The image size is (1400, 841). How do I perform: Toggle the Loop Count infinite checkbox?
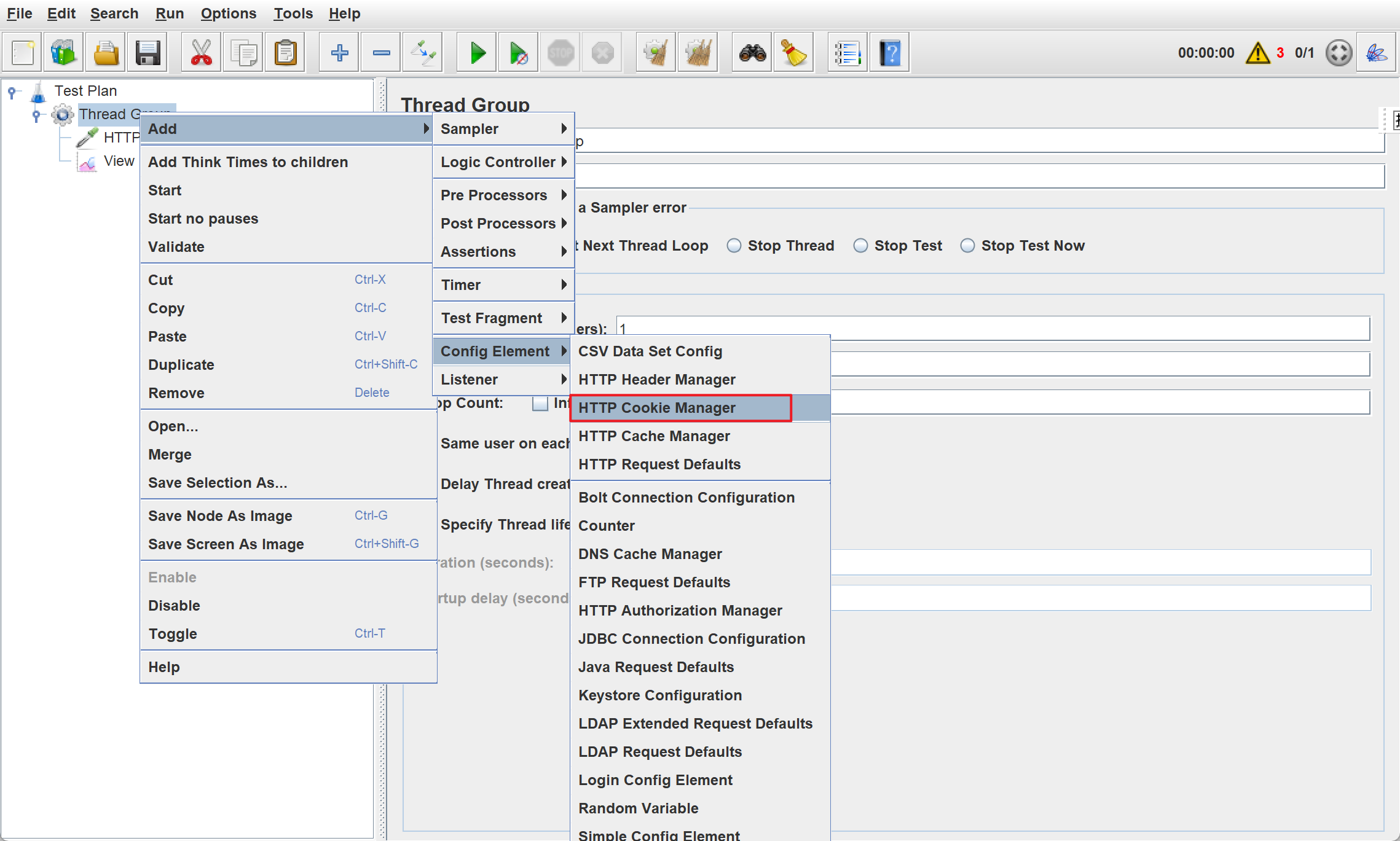point(540,404)
